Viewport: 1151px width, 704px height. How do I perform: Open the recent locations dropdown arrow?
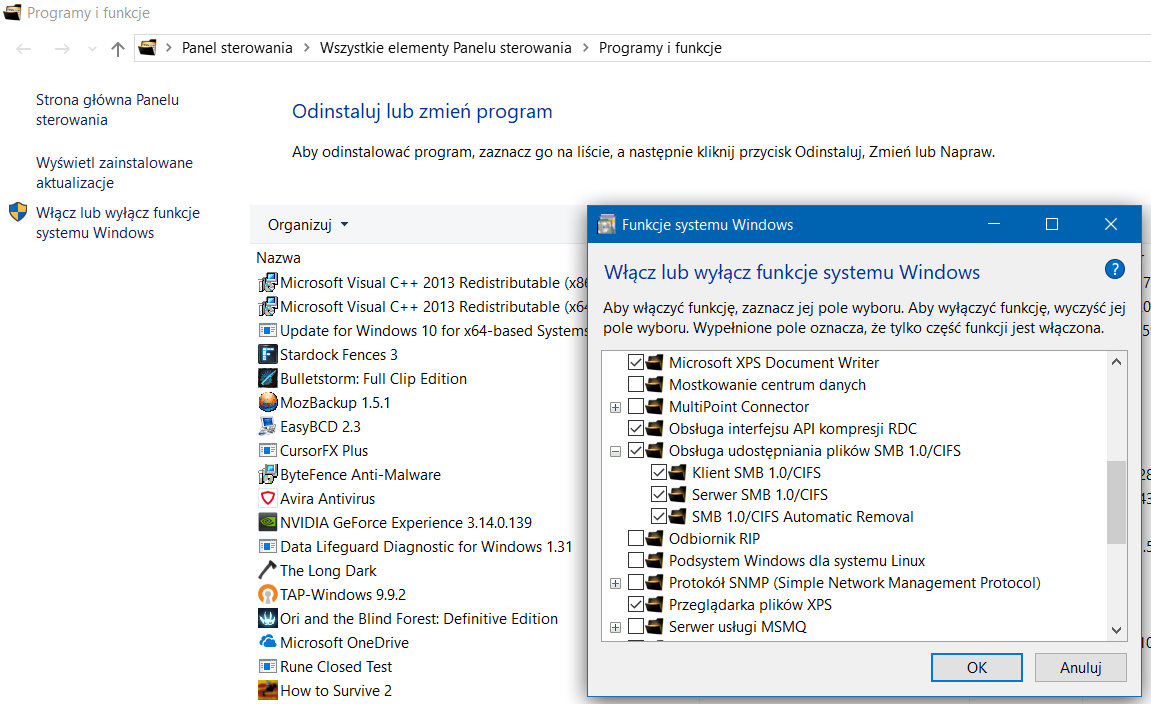(92, 48)
